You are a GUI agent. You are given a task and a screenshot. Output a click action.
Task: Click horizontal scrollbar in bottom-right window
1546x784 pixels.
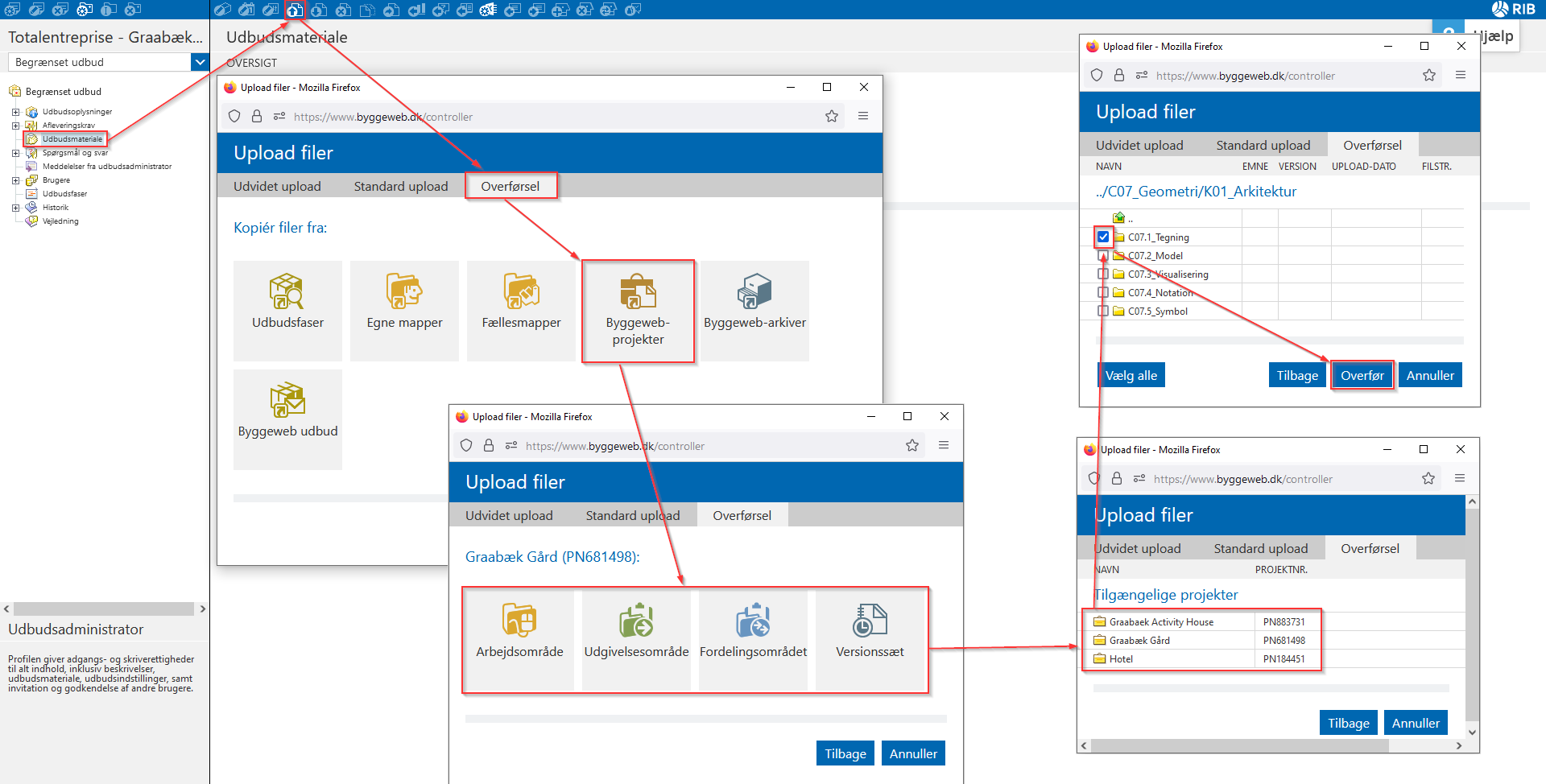click(1240, 745)
